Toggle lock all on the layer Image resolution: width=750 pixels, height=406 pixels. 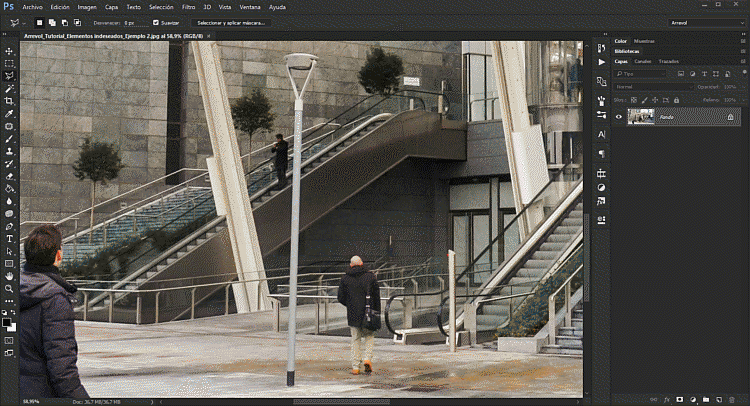pyautogui.click(x=676, y=100)
